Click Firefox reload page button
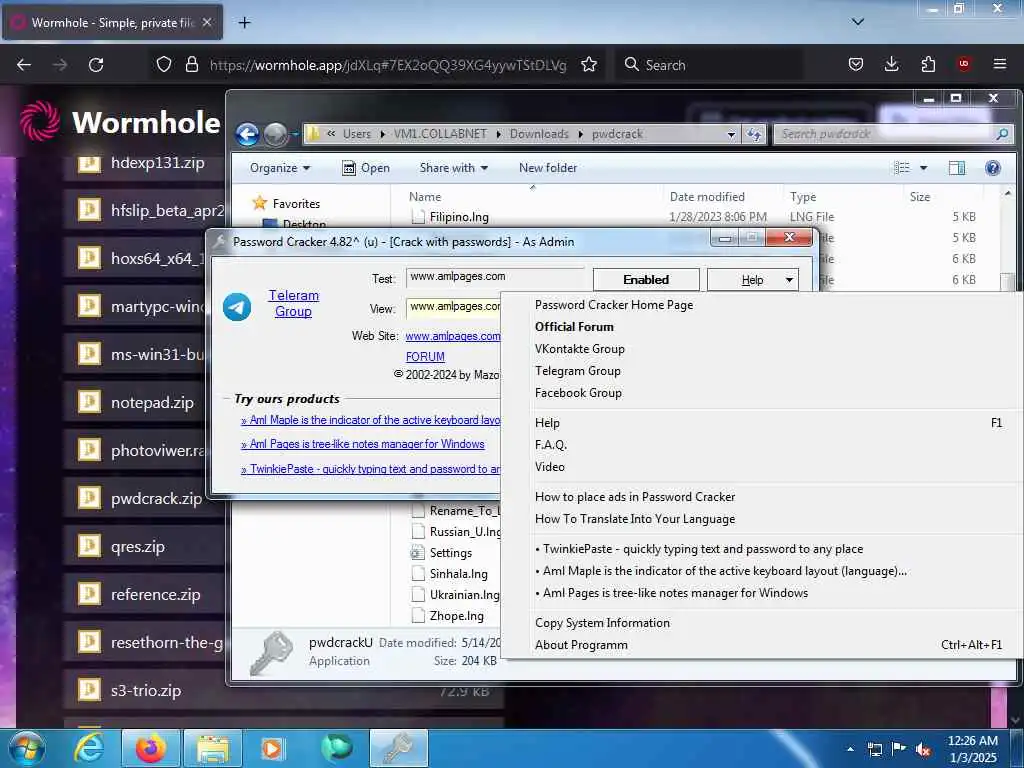Viewport: 1024px width, 768px height. 96,65
